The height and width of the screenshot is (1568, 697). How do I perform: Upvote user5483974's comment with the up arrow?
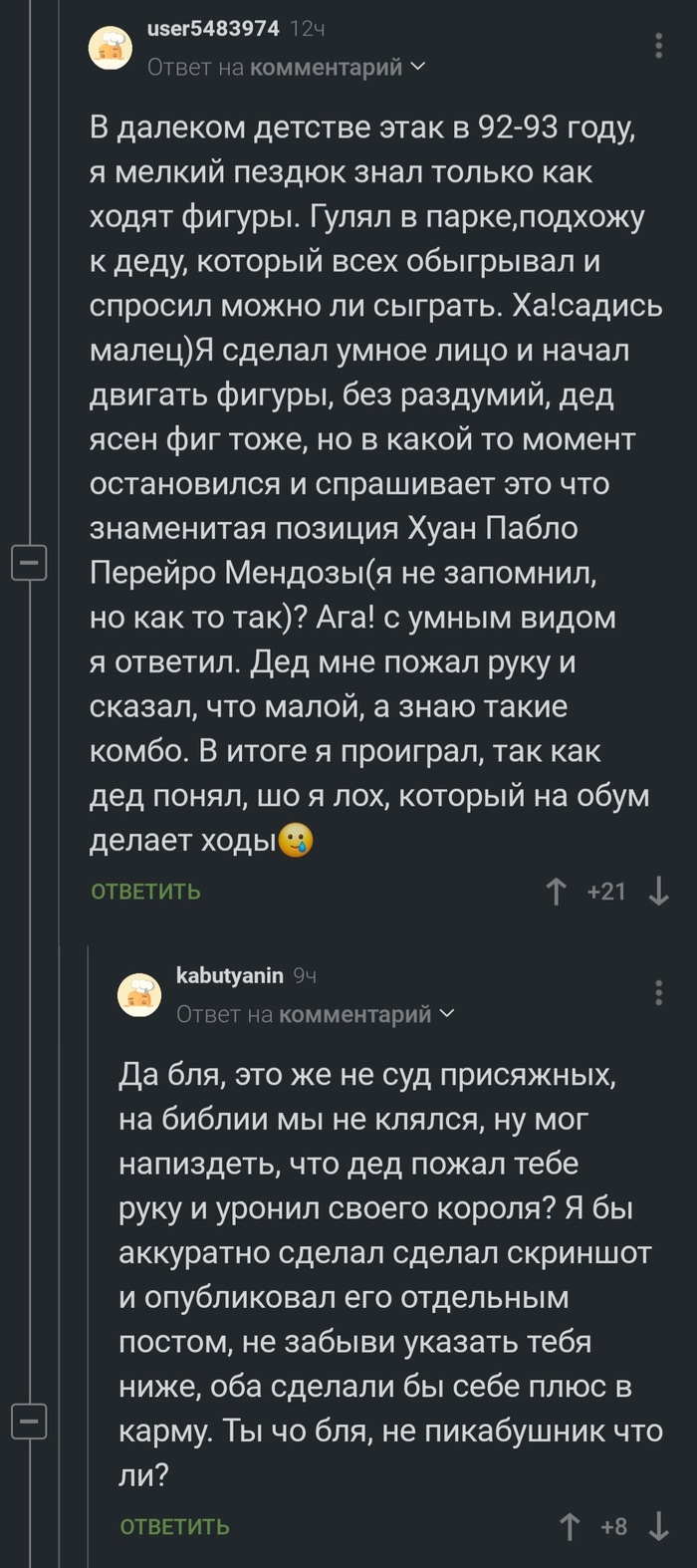click(558, 891)
